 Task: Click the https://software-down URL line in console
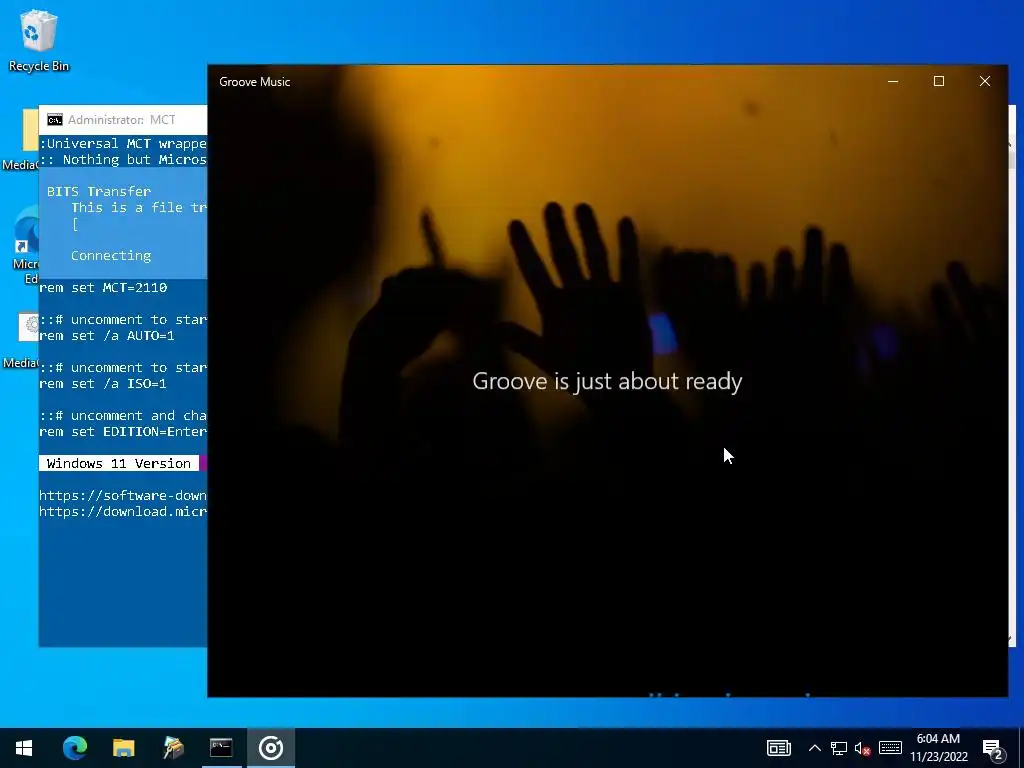click(x=123, y=496)
